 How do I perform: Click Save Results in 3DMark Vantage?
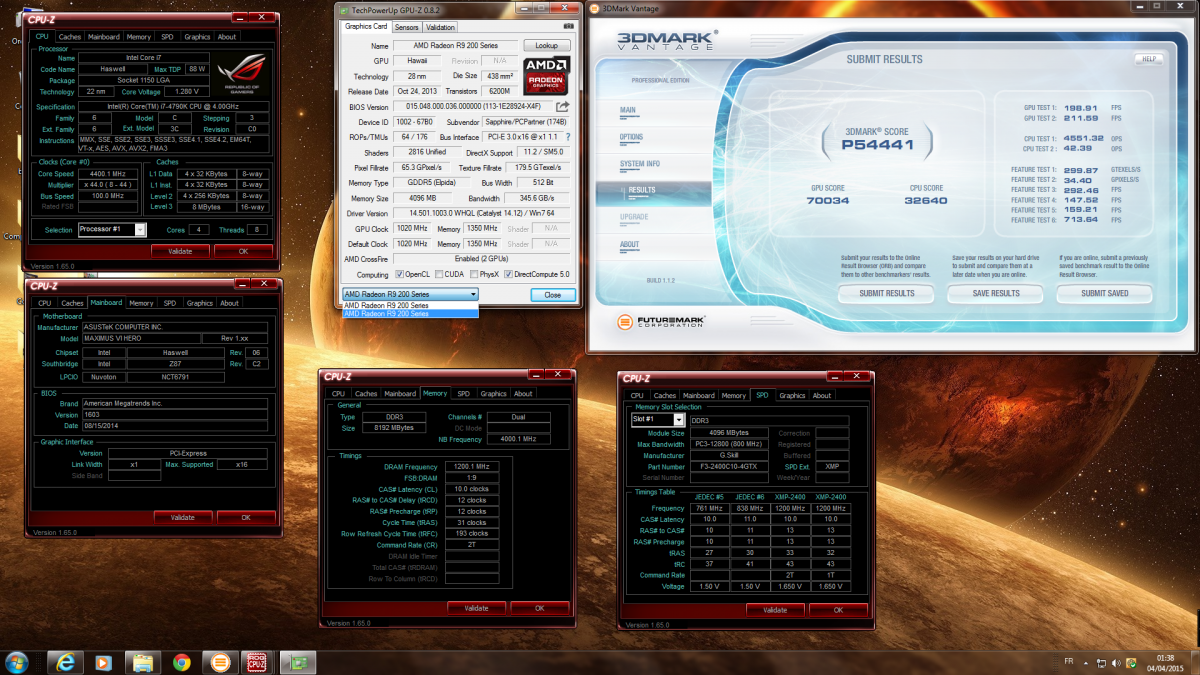(x=996, y=293)
